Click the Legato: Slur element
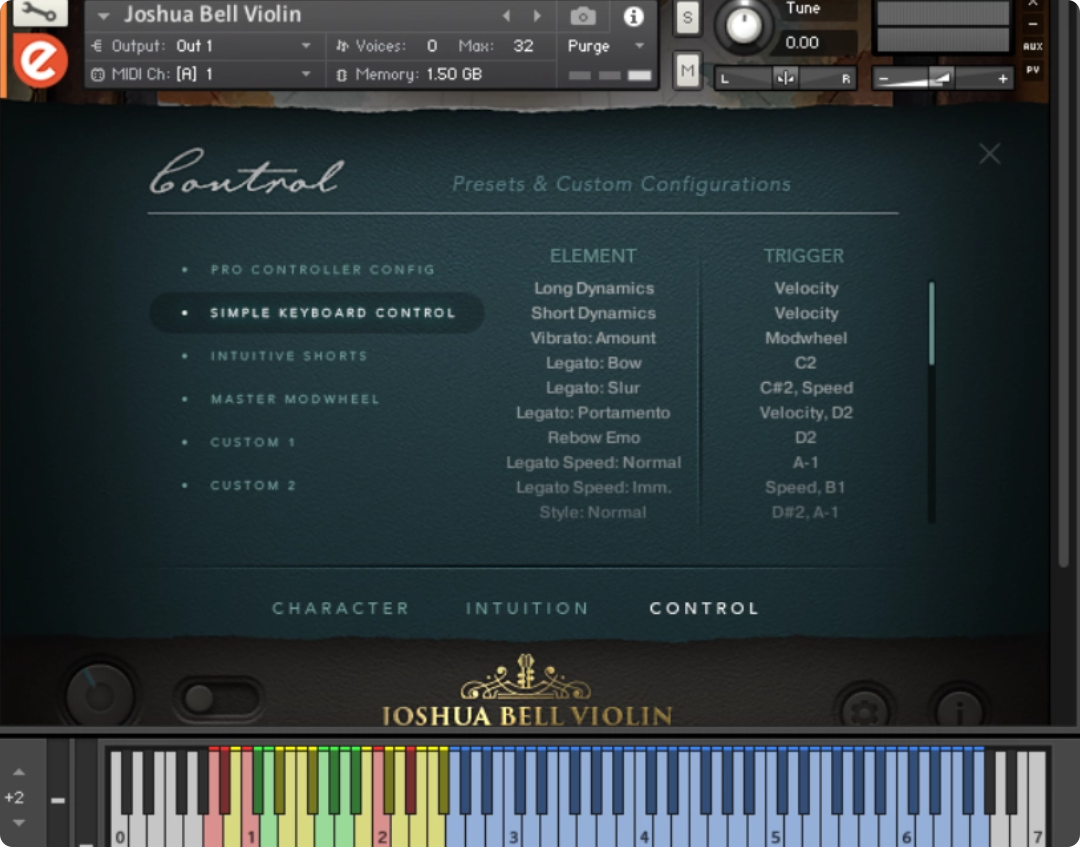The width and height of the screenshot is (1080, 847). [x=594, y=388]
